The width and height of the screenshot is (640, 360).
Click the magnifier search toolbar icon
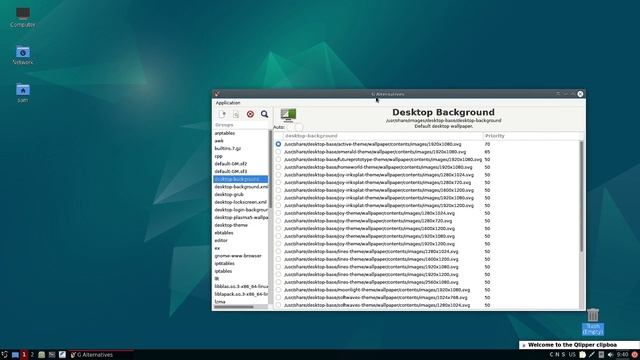tap(264, 114)
